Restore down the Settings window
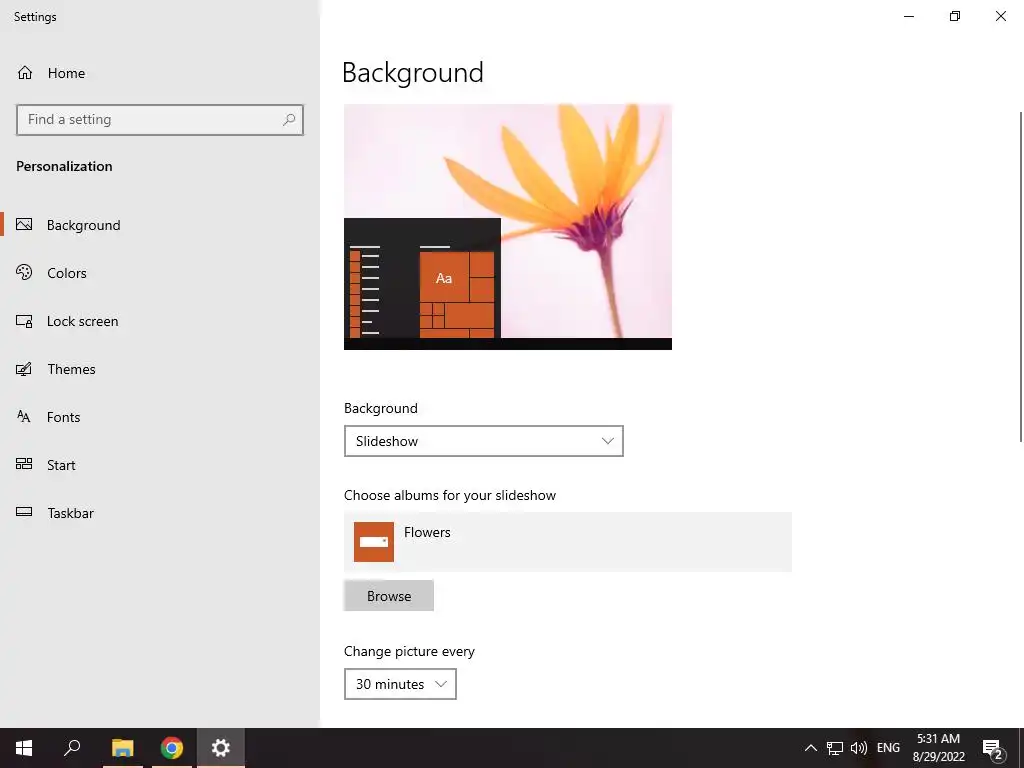 (x=955, y=16)
